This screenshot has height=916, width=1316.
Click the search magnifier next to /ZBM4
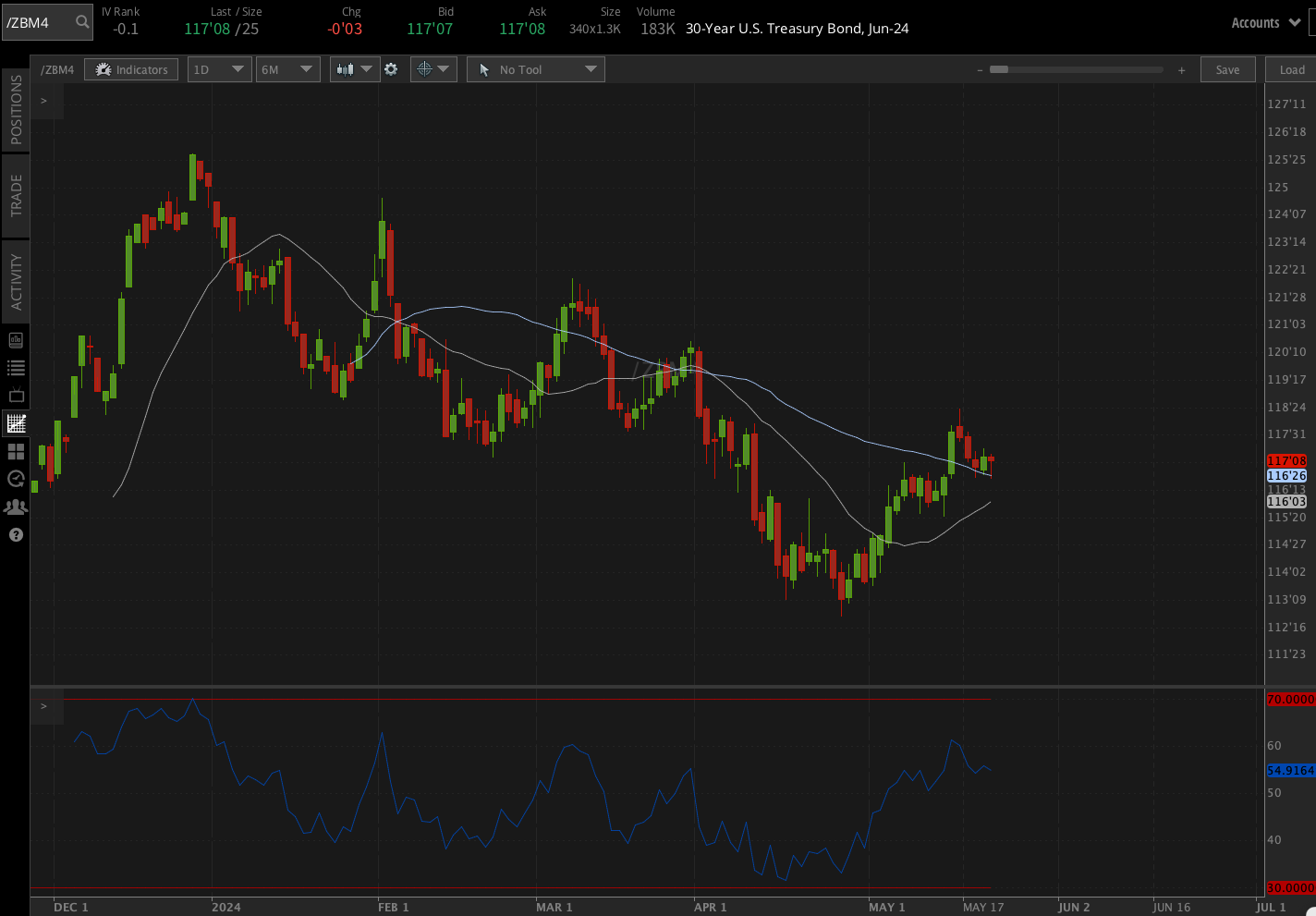tap(82, 22)
